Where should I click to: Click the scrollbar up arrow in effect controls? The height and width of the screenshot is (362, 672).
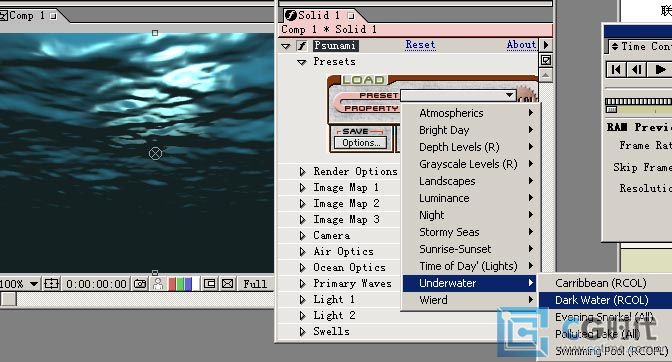coord(546,75)
